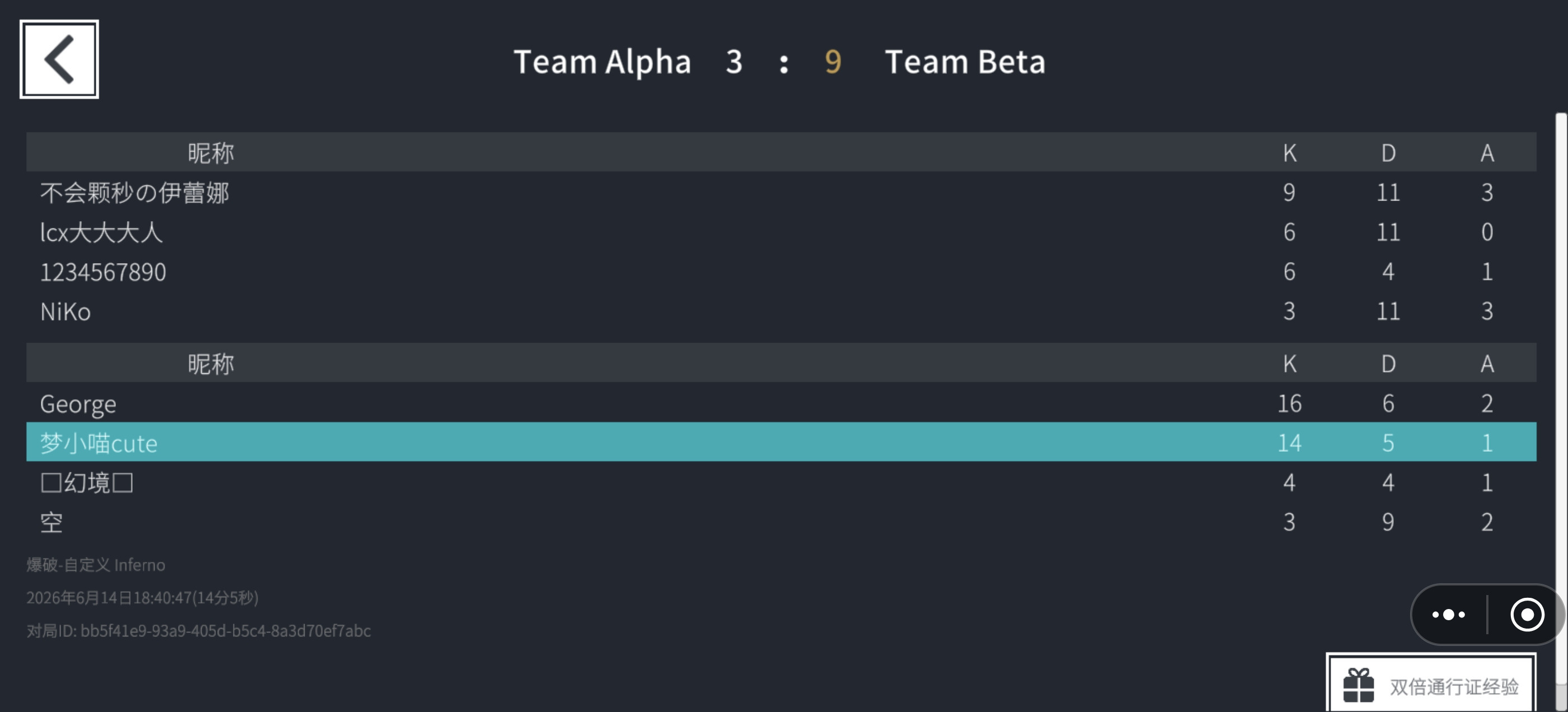Viewport: 1568px width, 712px height.
Task: Go back using the left arrow button
Action: coord(59,59)
